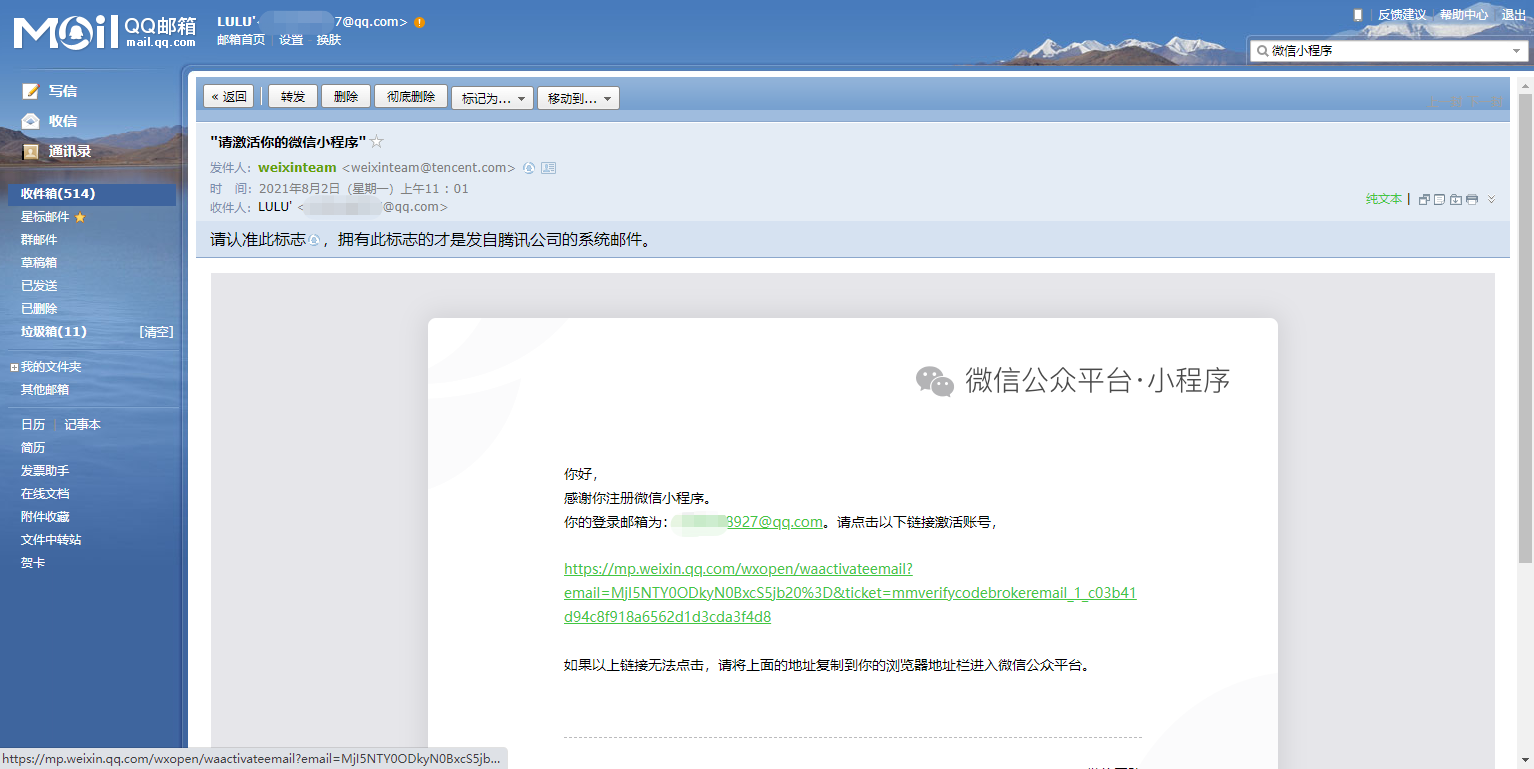The height and width of the screenshot is (769, 1534).
Task: Click the search field containing 微信小程序
Action: click(1388, 51)
